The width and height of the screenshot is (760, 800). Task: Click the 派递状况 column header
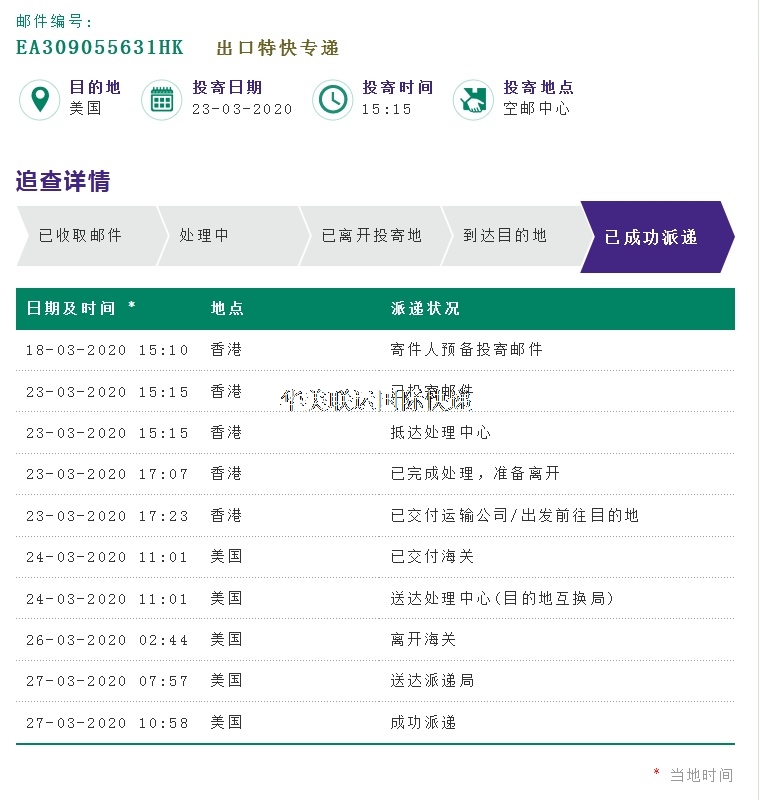click(x=425, y=308)
